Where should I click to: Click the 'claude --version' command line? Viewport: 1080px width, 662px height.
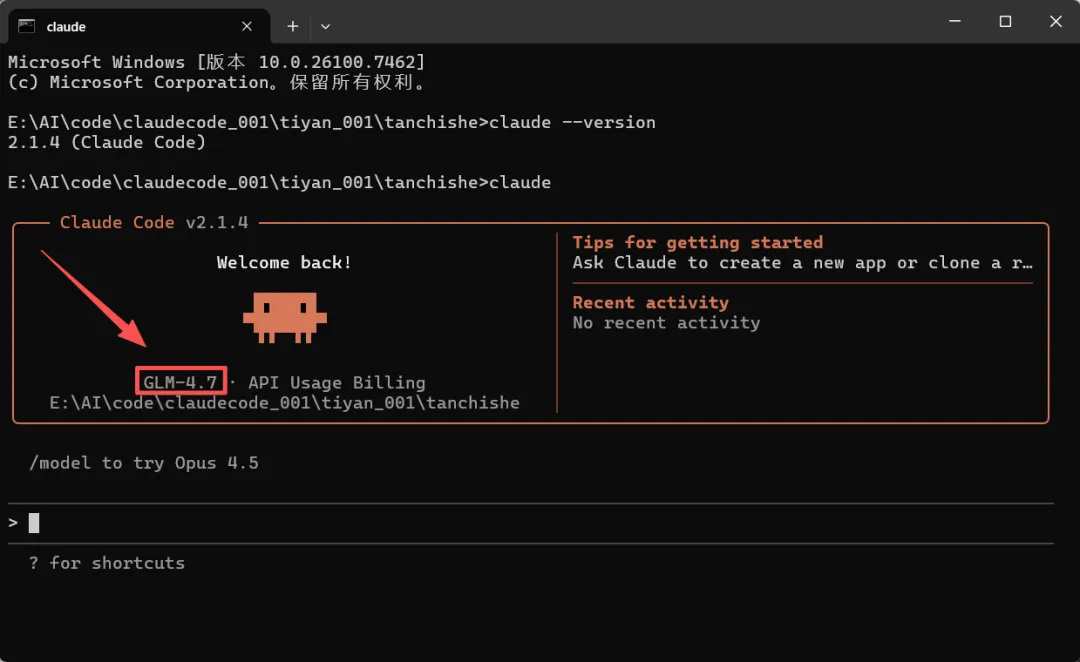point(332,123)
